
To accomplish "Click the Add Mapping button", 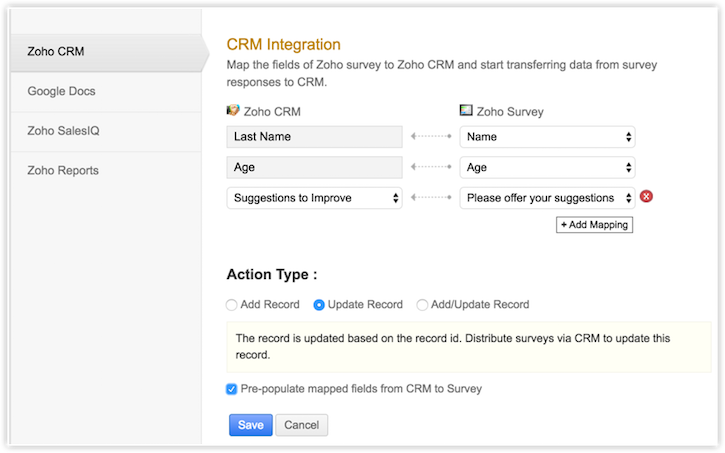I will (x=595, y=225).
